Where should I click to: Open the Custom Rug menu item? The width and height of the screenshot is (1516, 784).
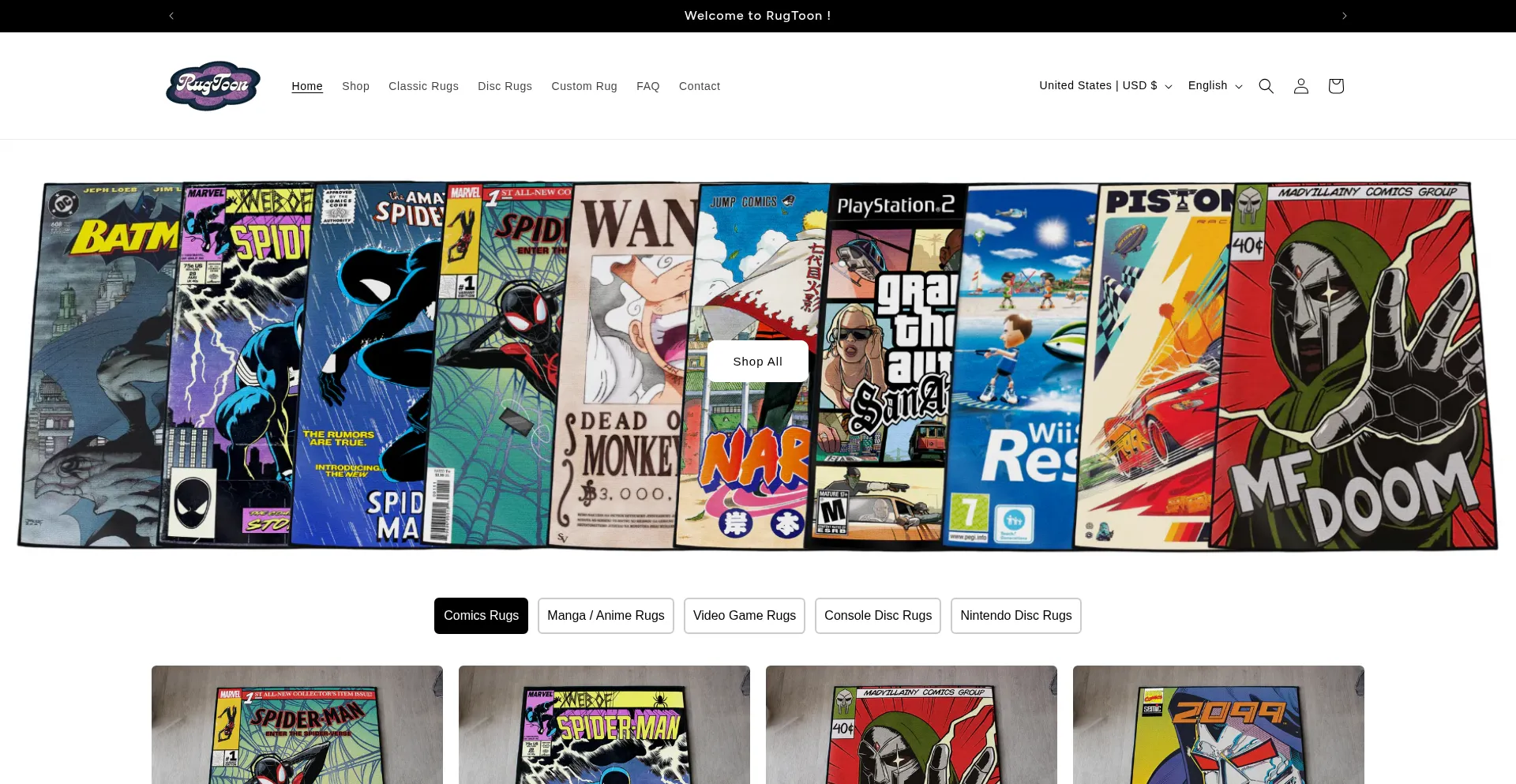[584, 86]
